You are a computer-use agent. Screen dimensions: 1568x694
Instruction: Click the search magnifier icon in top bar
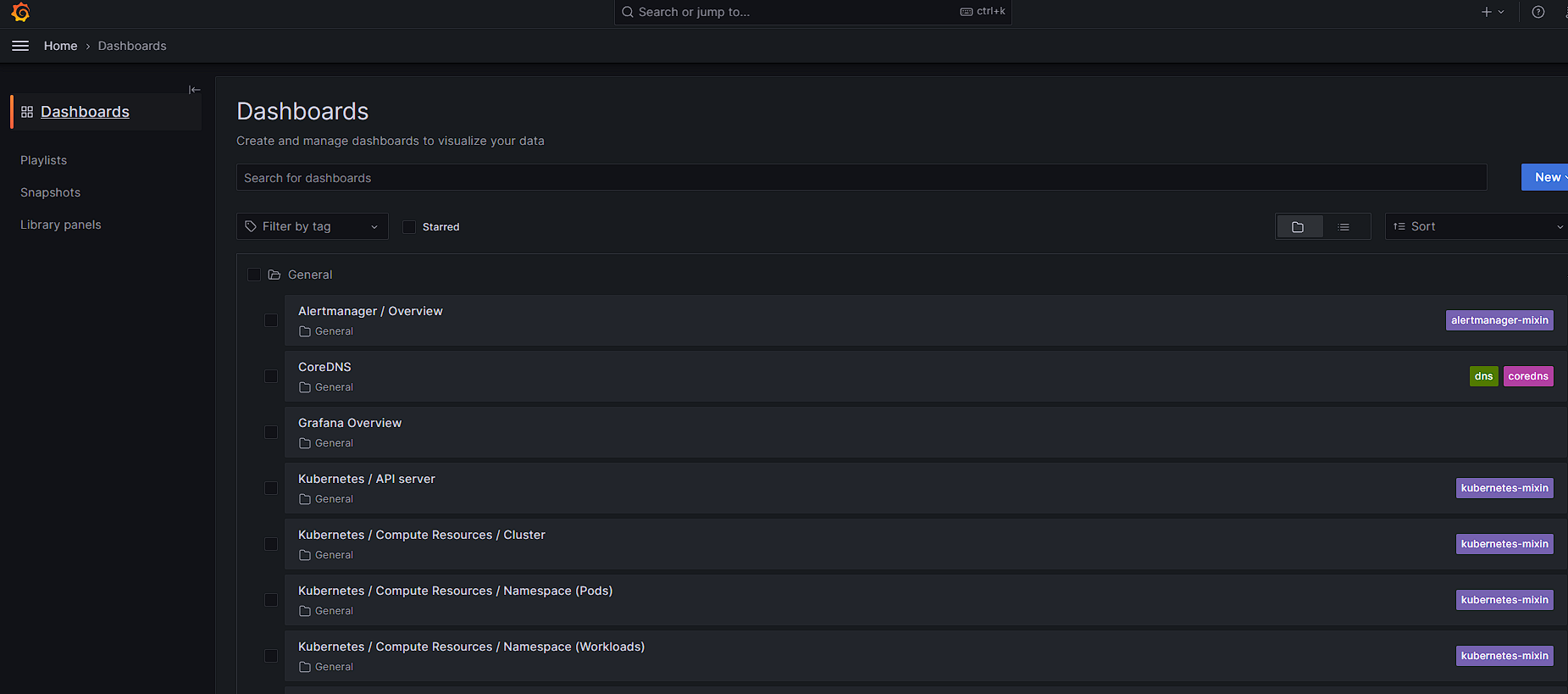point(628,12)
